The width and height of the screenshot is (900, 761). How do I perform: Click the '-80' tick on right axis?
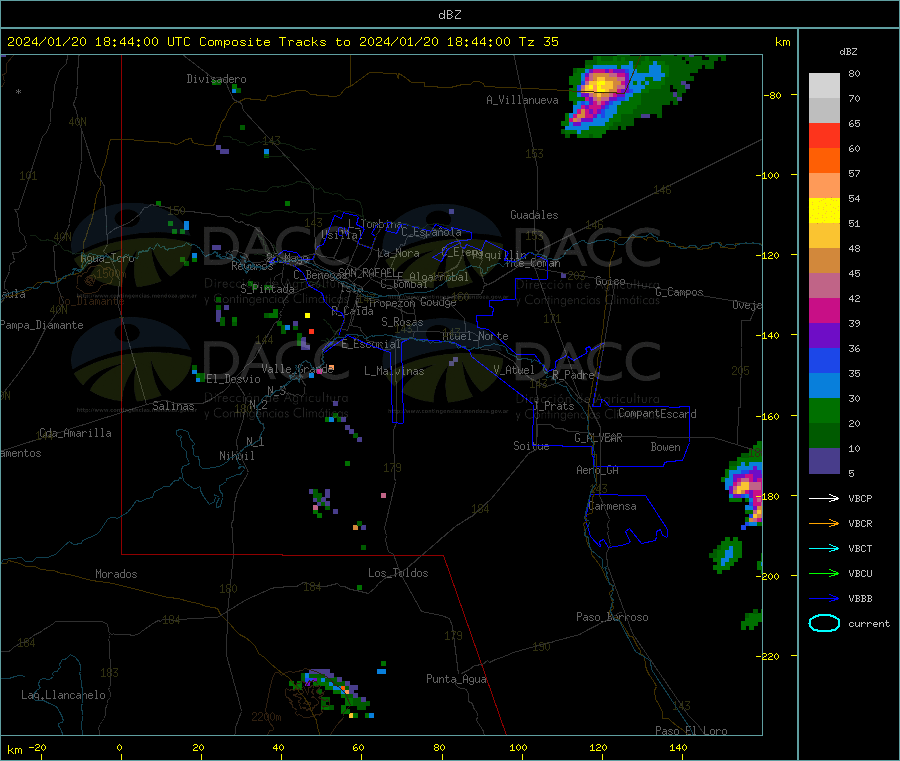coord(772,95)
